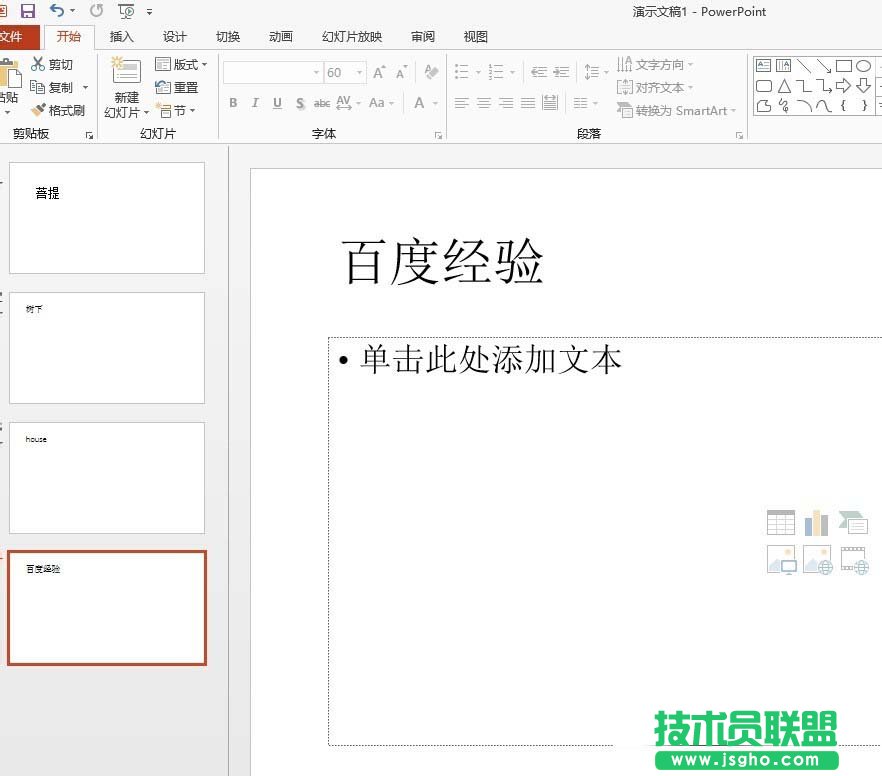The height and width of the screenshot is (776, 882).
Task: Clear all formatting with the eraser A icon
Action: [431, 72]
